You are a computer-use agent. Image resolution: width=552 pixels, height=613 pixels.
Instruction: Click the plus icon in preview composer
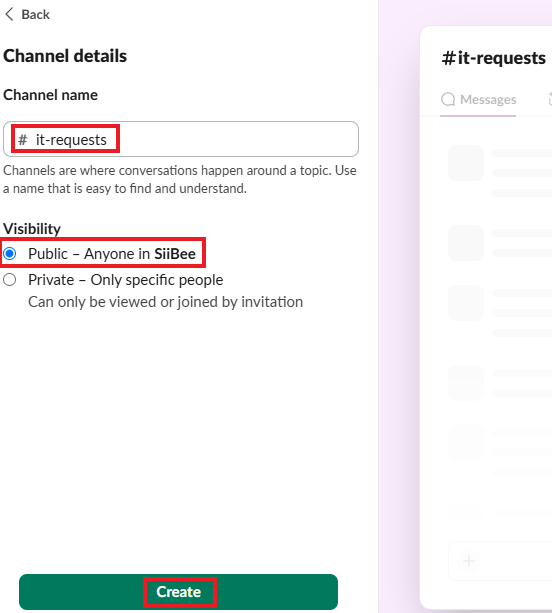469,561
